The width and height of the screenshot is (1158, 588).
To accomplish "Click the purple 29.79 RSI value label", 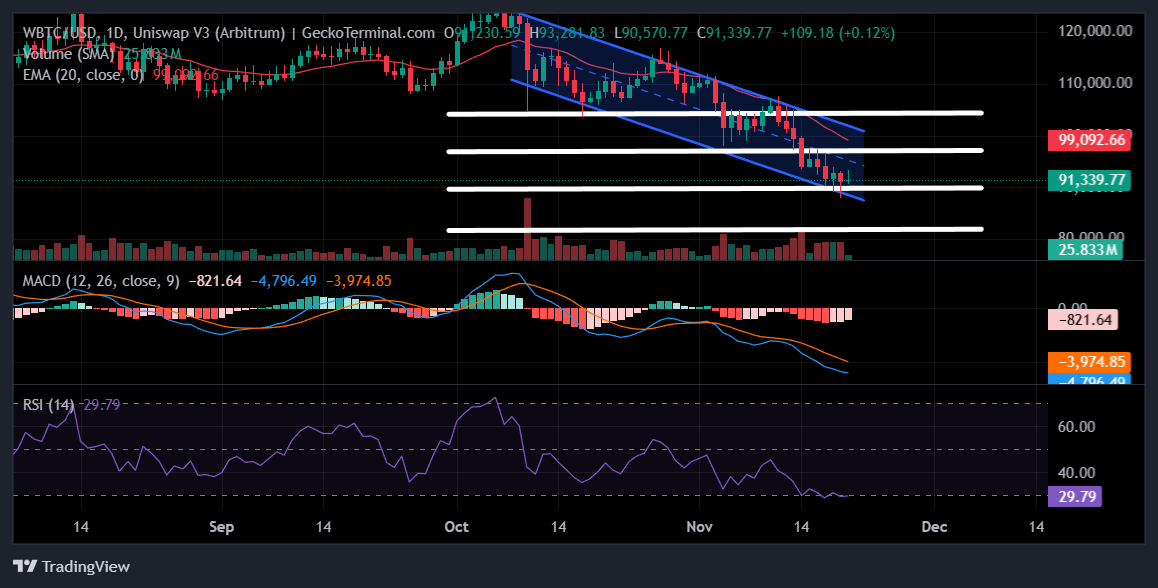I will pos(1075,496).
